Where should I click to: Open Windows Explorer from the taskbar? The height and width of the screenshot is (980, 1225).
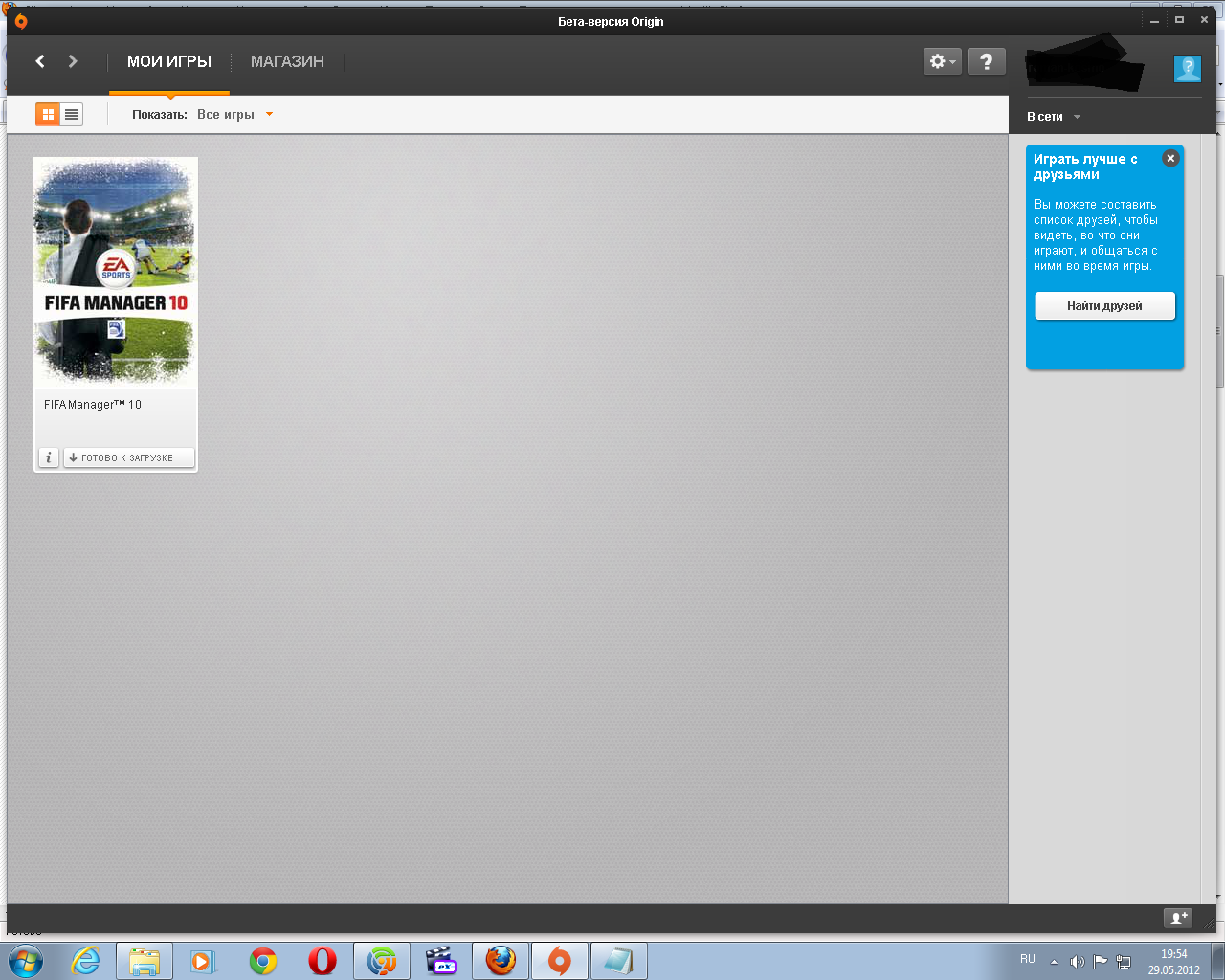(145, 961)
